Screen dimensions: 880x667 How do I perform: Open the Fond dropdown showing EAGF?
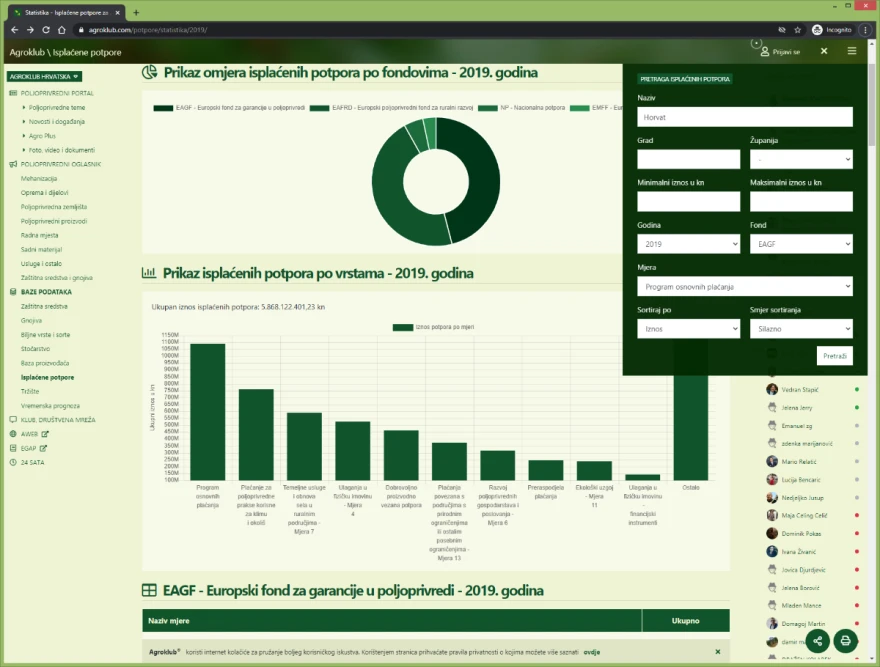801,244
